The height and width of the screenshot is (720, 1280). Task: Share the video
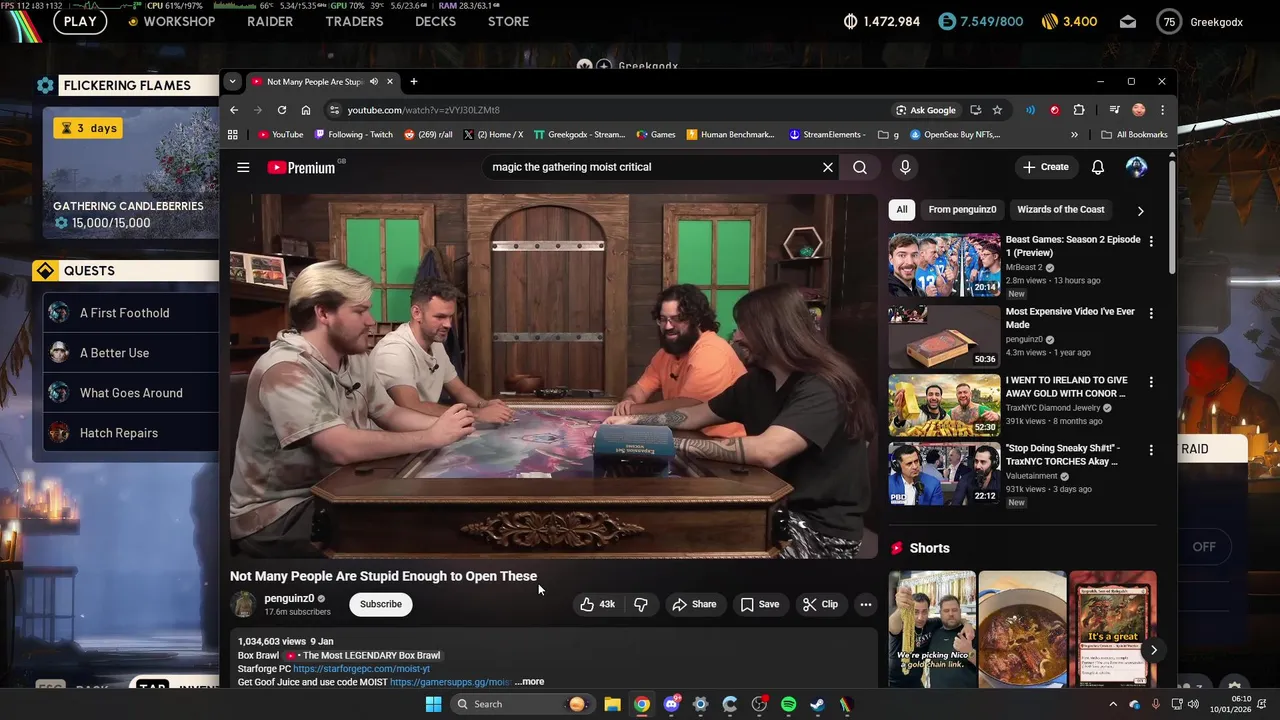(694, 604)
